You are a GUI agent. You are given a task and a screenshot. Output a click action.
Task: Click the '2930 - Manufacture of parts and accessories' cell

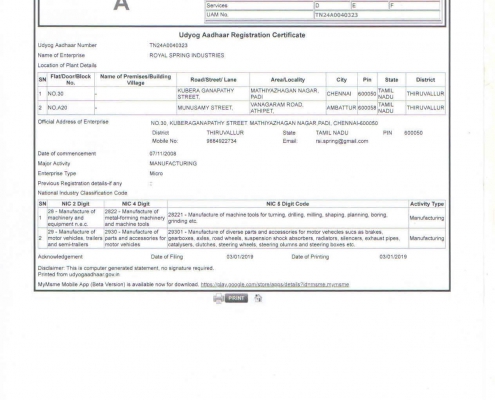[x=135, y=238]
